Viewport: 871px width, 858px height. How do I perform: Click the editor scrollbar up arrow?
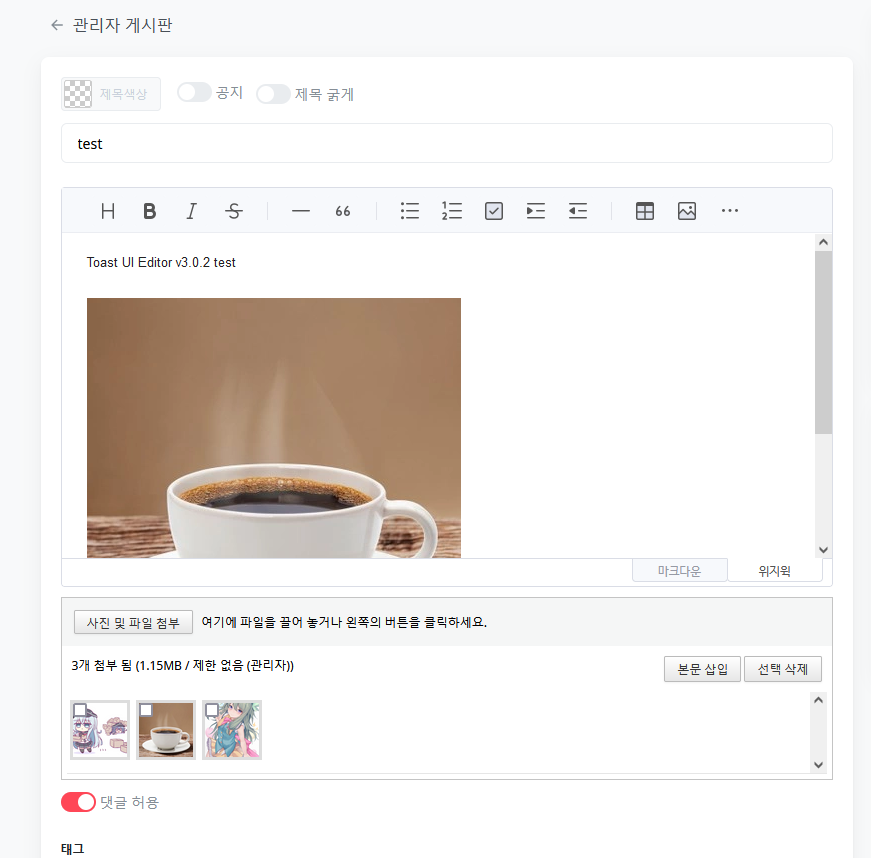click(823, 242)
